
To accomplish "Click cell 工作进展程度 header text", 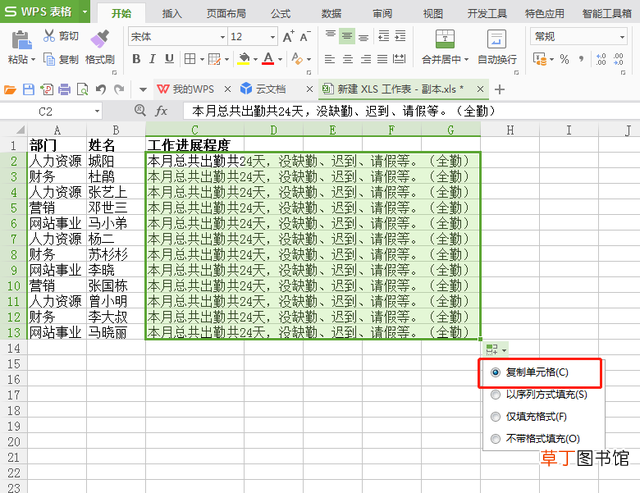I will [189, 145].
